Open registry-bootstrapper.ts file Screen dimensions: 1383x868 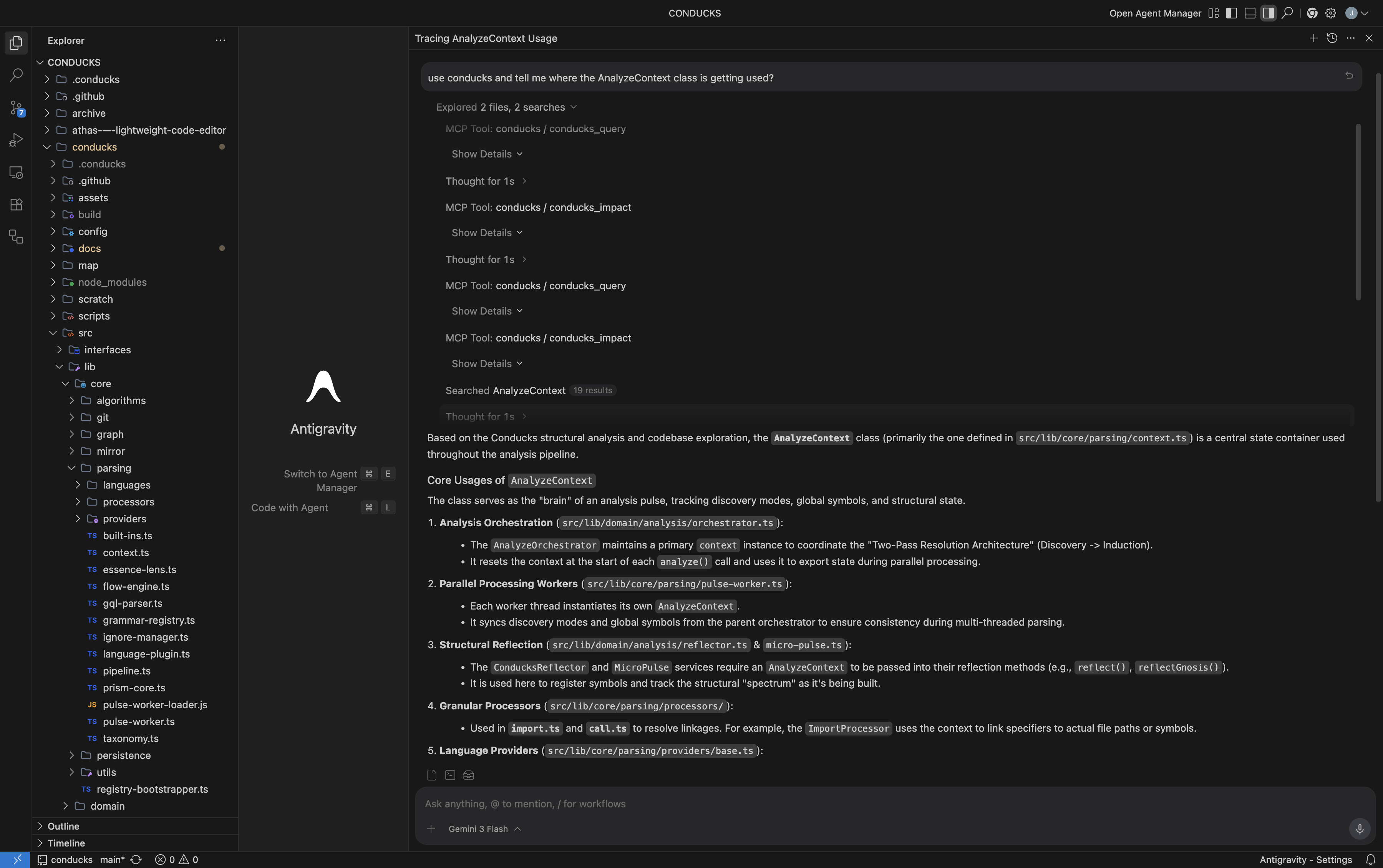(x=152, y=789)
